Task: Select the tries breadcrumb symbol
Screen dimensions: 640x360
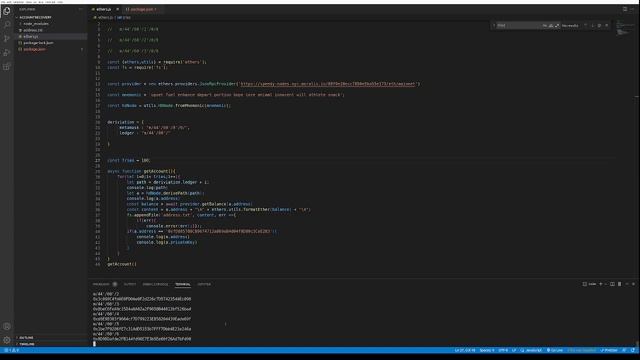Action: 124,18
